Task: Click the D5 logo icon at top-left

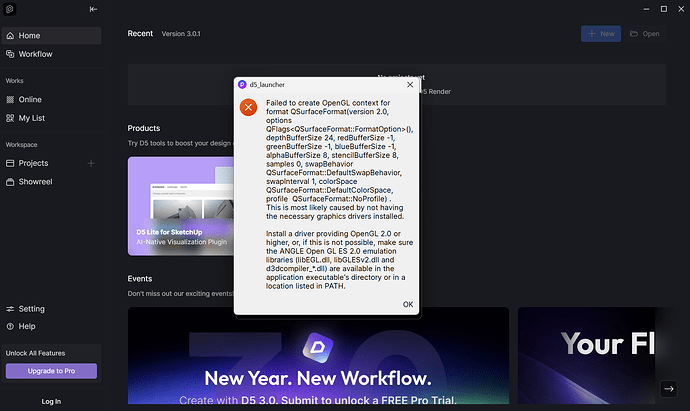Action: (x=11, y=10)
